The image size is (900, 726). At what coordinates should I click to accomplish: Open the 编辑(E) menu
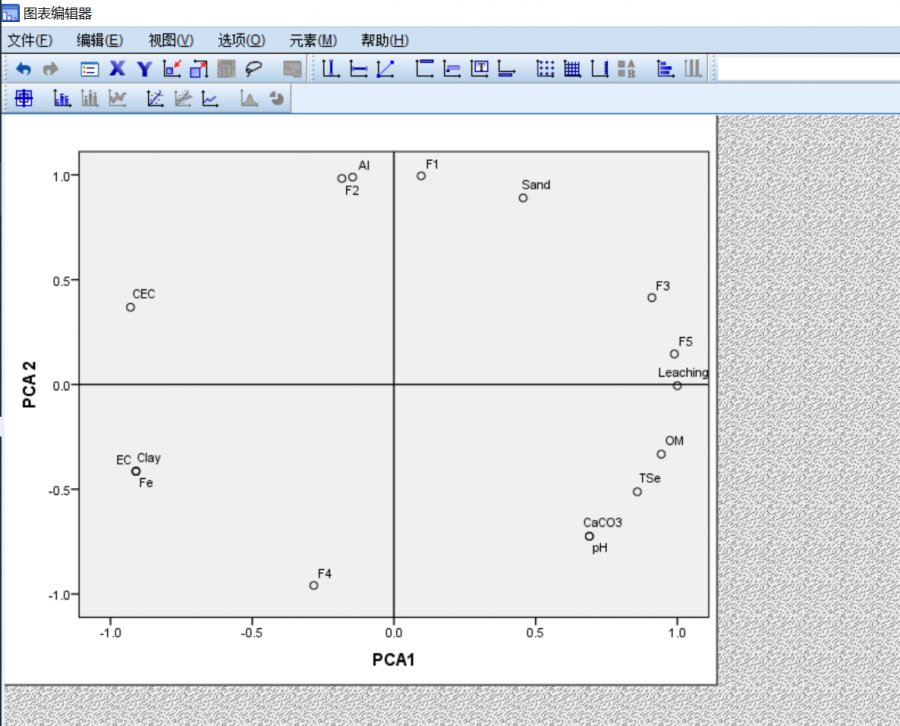[x=100, y=41]
